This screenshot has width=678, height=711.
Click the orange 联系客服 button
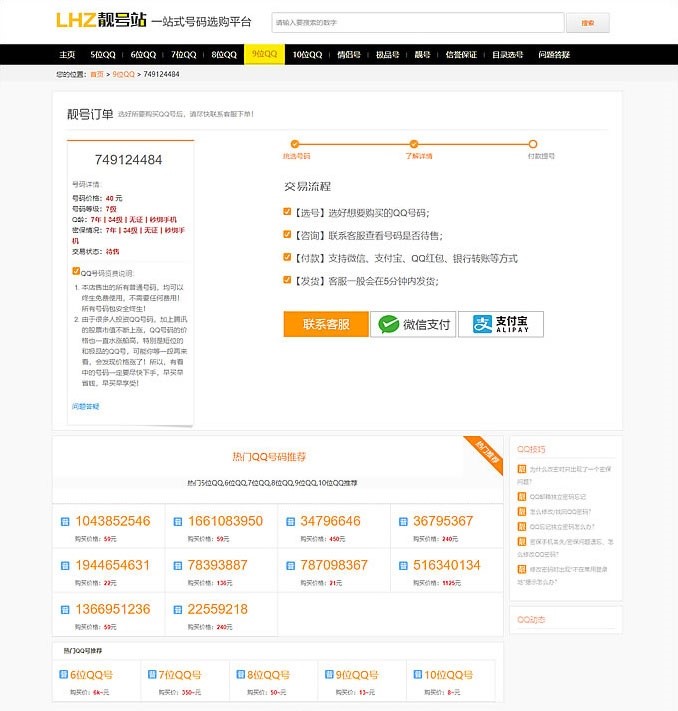coord(326,324)
